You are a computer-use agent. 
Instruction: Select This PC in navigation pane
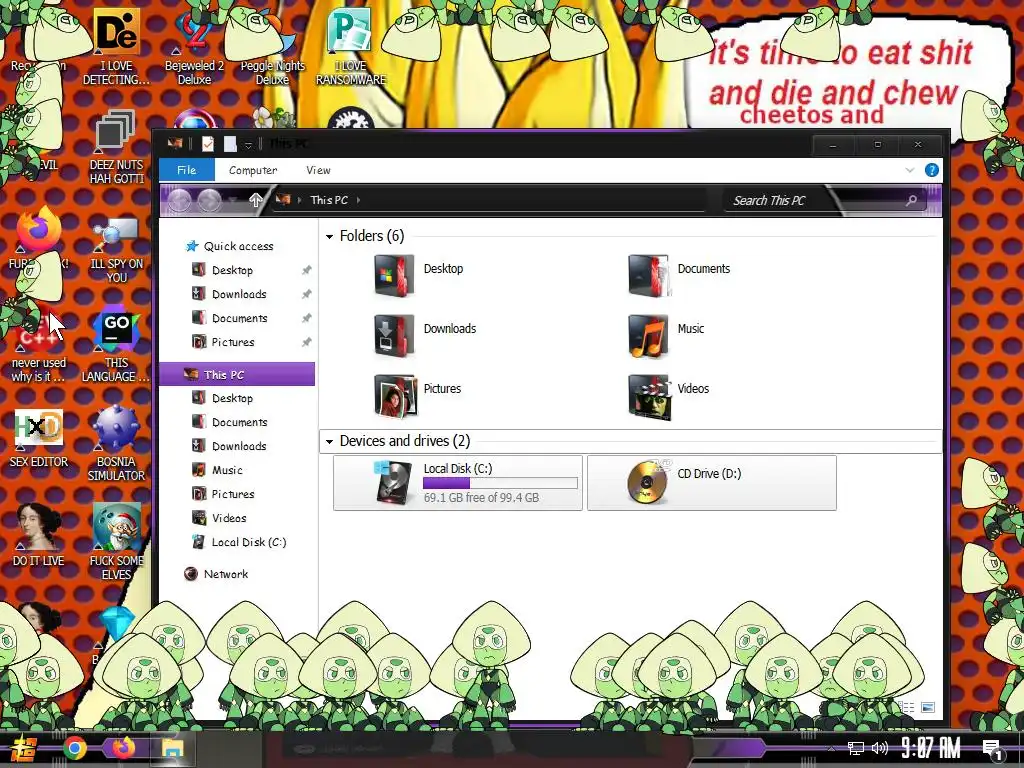point(238,374)
